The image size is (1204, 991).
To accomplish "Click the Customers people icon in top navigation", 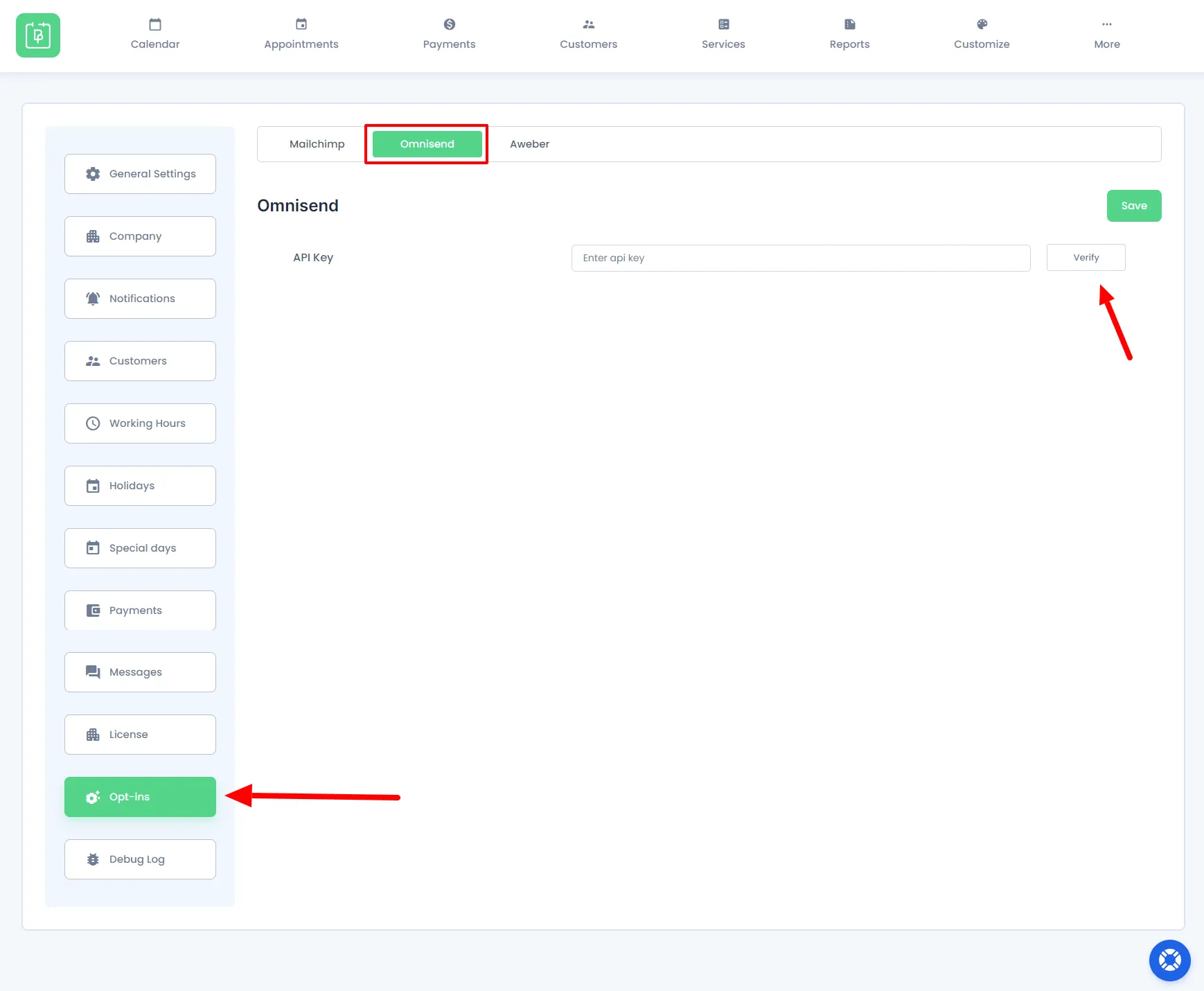I will pos(589,24).
